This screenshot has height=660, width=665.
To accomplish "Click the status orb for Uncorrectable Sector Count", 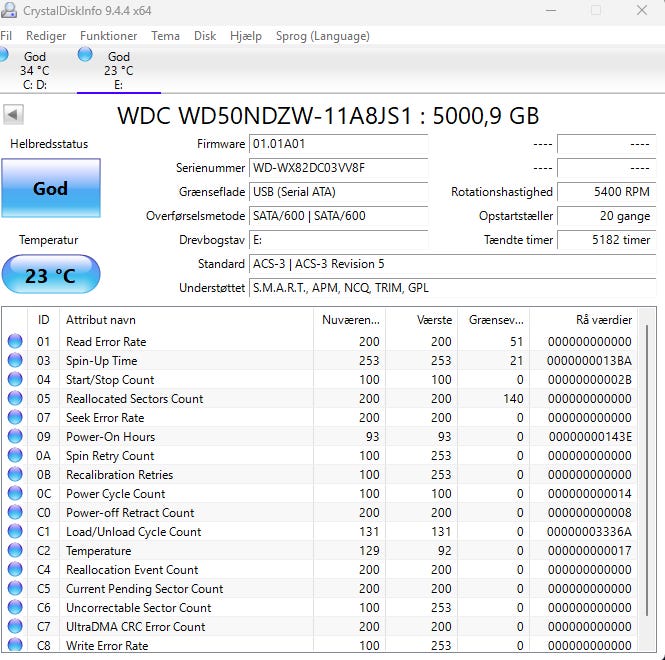I will (x=15, y=607).
